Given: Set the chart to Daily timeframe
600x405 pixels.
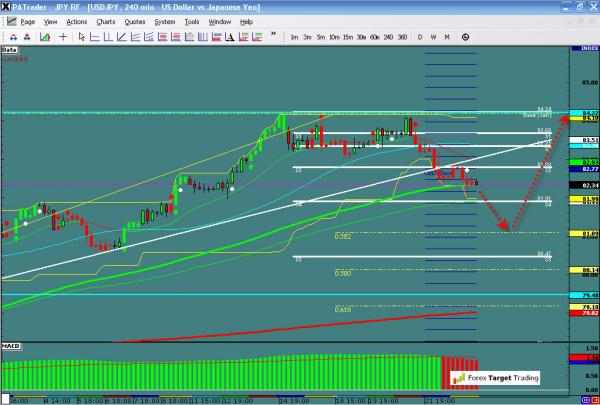Looking at the screenshot, I should 421,37.
